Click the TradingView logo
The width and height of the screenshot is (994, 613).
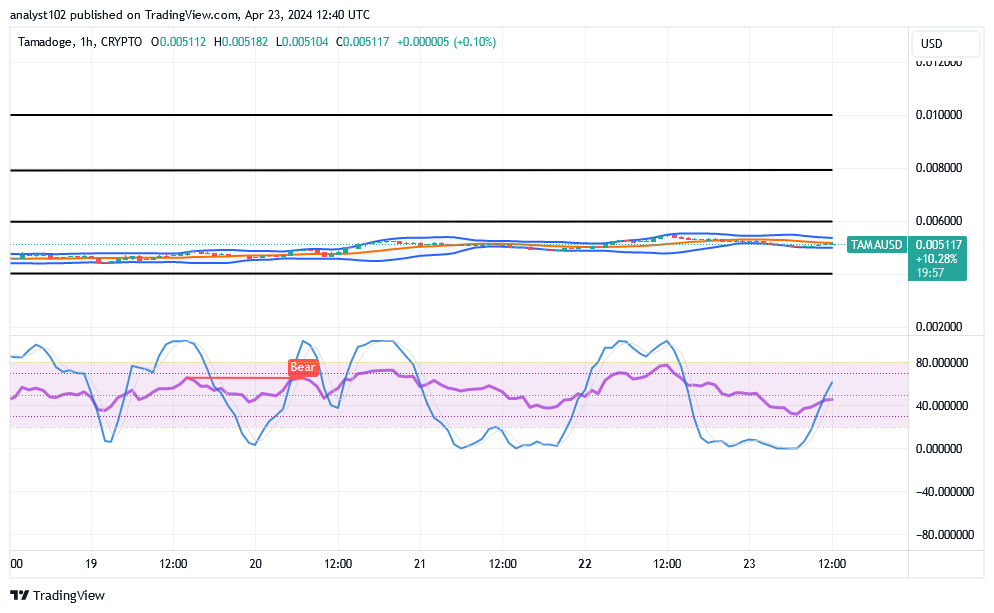58,595
